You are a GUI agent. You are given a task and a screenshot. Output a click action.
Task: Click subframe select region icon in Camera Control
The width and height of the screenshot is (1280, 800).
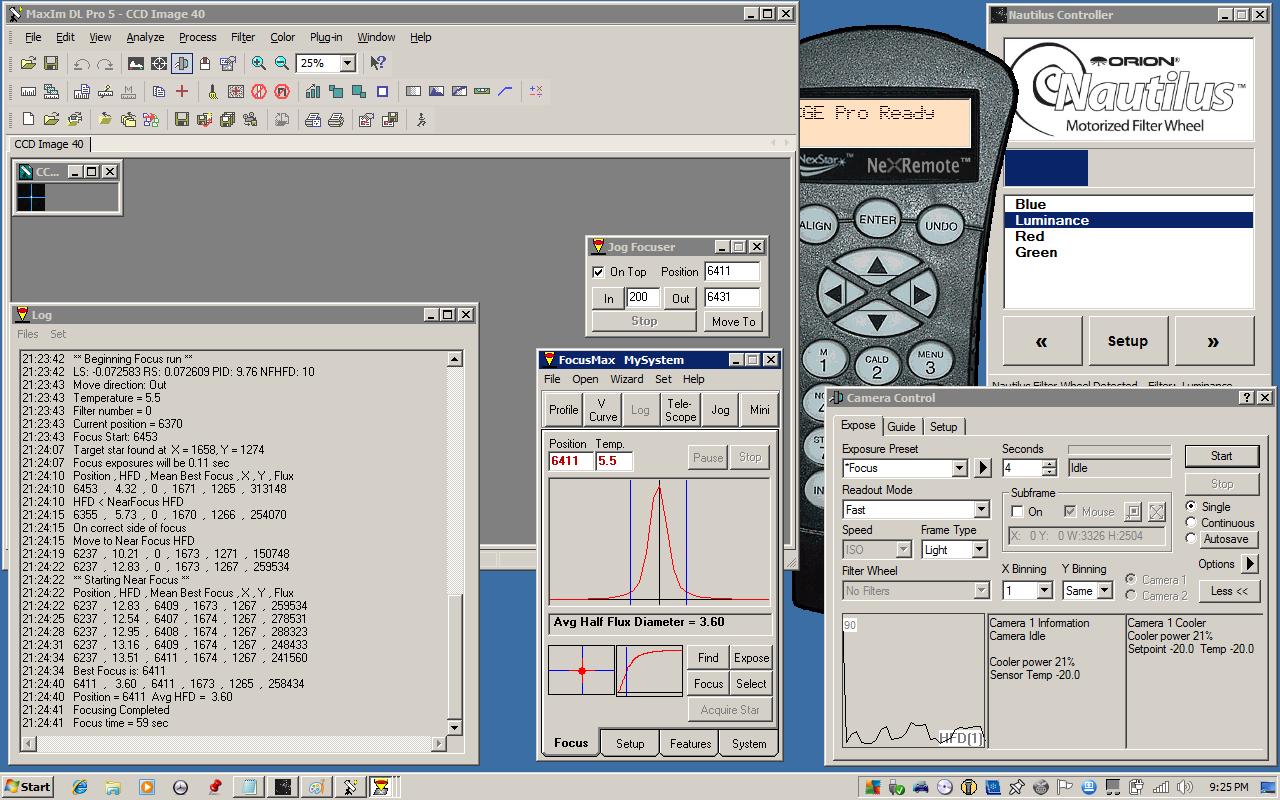(x=1133, y=511)
